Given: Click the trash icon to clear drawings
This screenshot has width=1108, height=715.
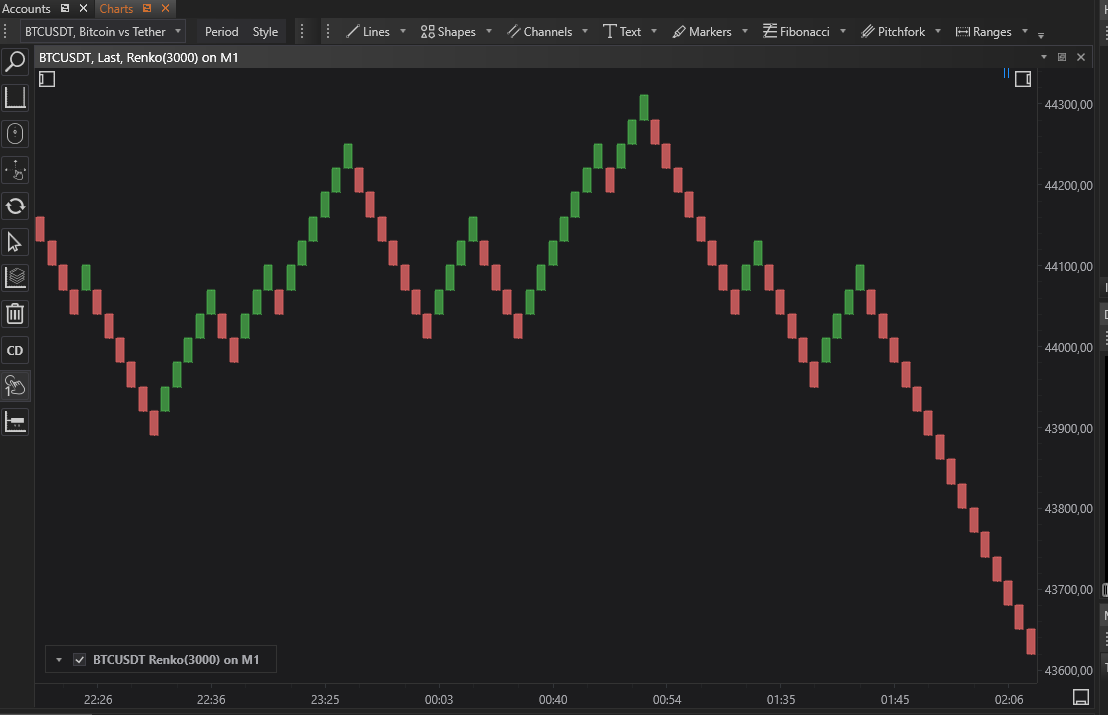Looking at the screenshot, I should click(15, 313).
